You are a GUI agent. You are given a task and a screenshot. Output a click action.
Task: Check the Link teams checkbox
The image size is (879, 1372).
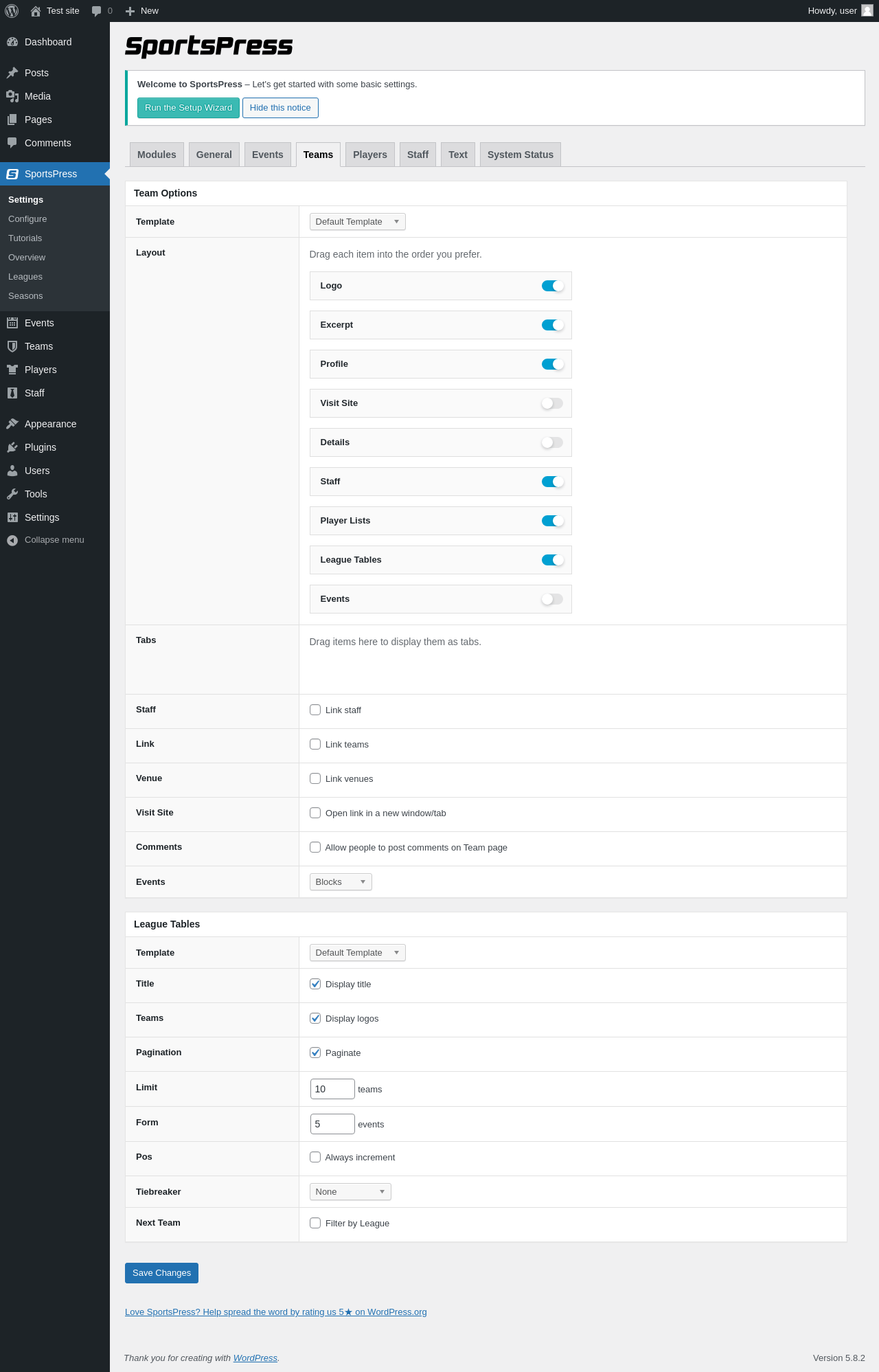click(x=315, y=744)
